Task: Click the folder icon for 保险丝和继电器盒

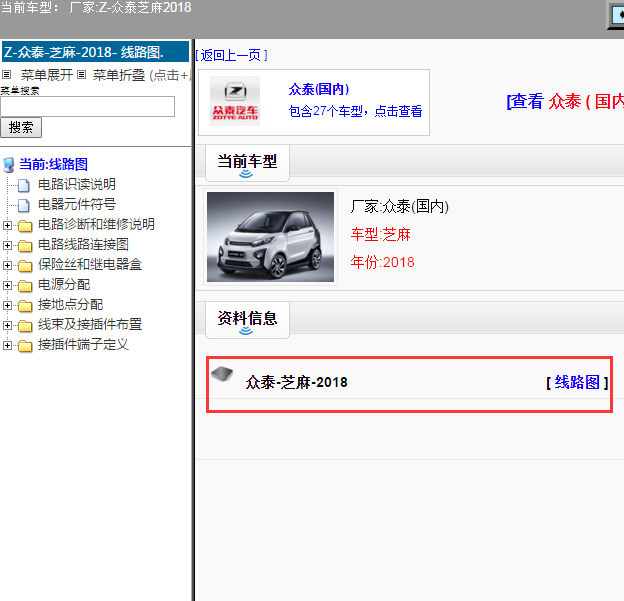Action: pos(25,265)
